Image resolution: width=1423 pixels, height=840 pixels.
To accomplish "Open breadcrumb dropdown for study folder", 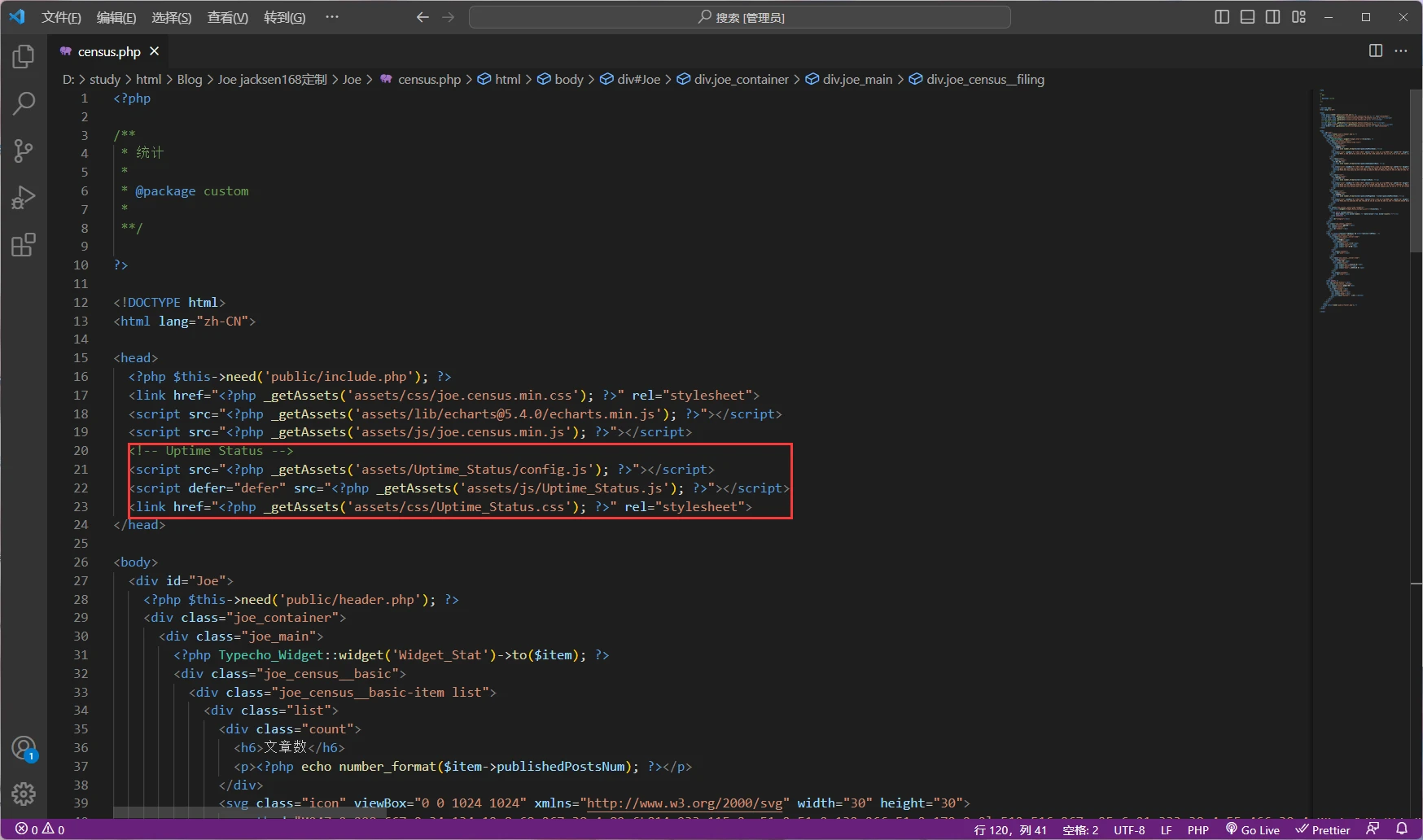I will tap(105, 80).
